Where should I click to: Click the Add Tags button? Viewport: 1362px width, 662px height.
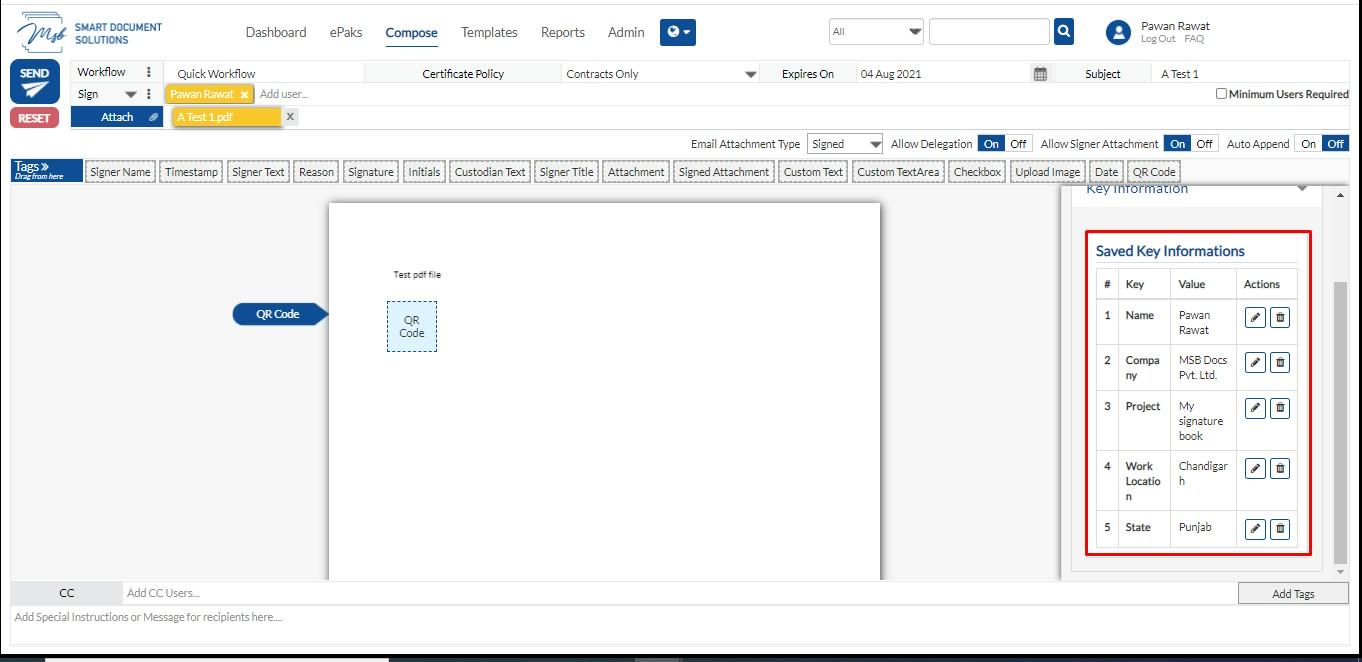[x=1293, y=594]
